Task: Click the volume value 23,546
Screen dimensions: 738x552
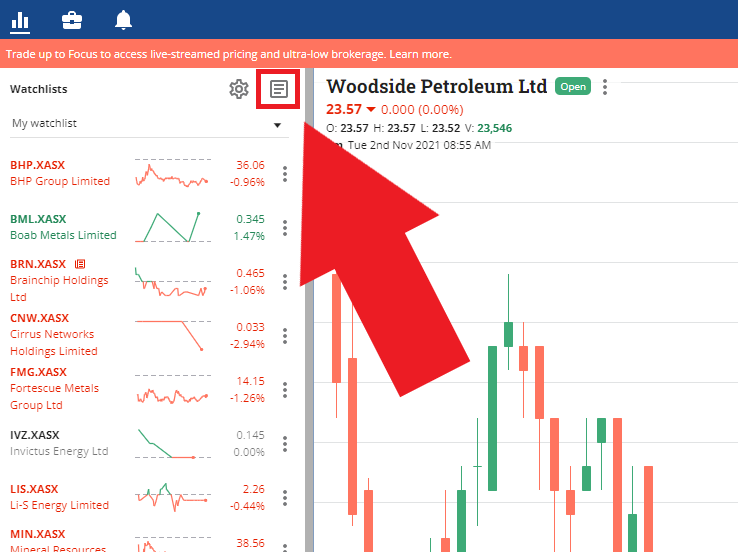Action: (495, 128)
